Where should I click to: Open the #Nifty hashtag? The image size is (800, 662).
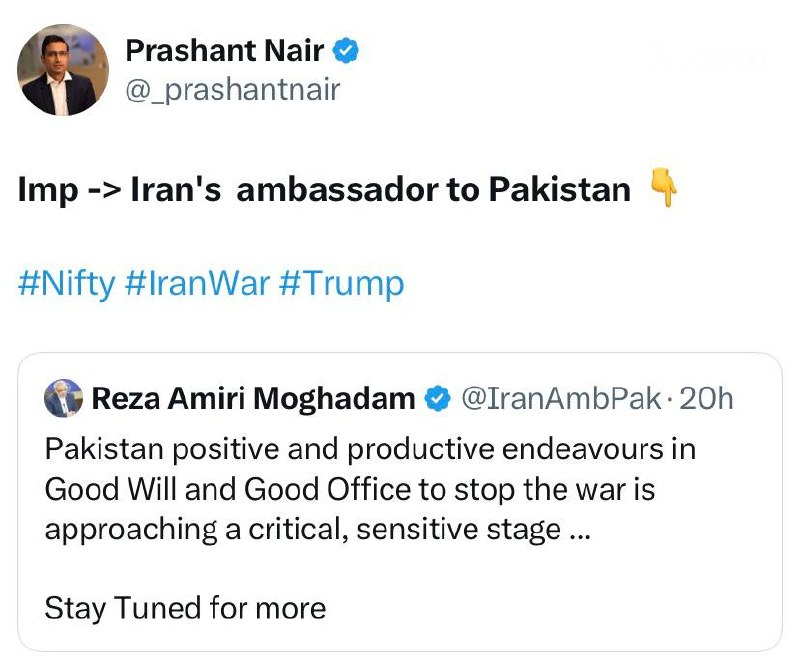pos(66,283)
